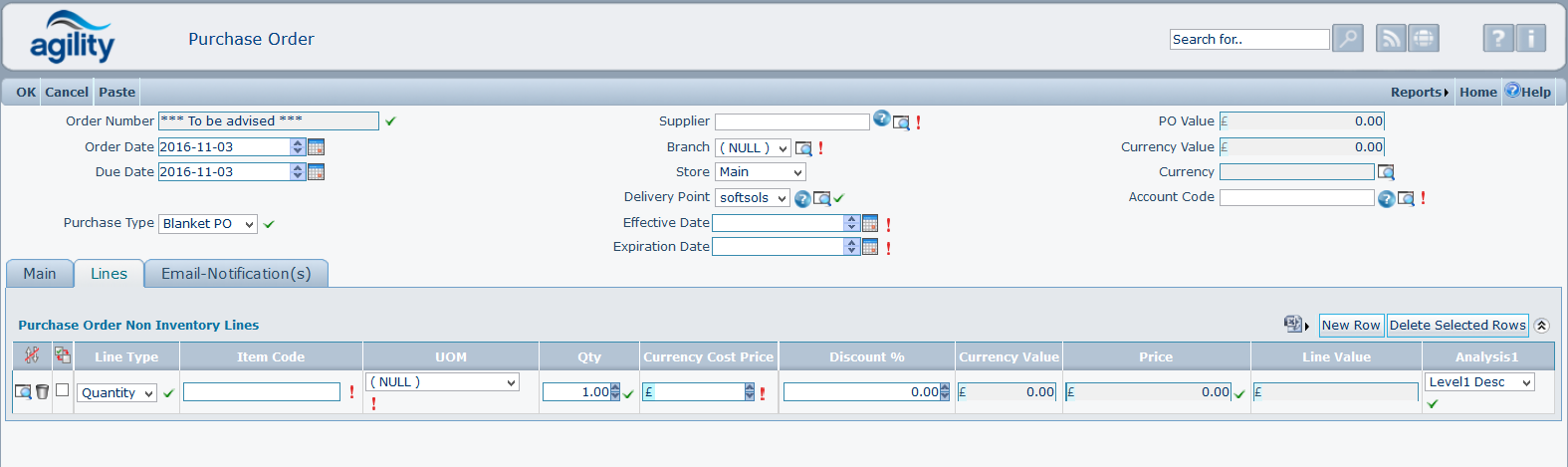Open the RSS feed icon
Image resolution: width=1568 pixels, height=467 pixels.
1391,39
